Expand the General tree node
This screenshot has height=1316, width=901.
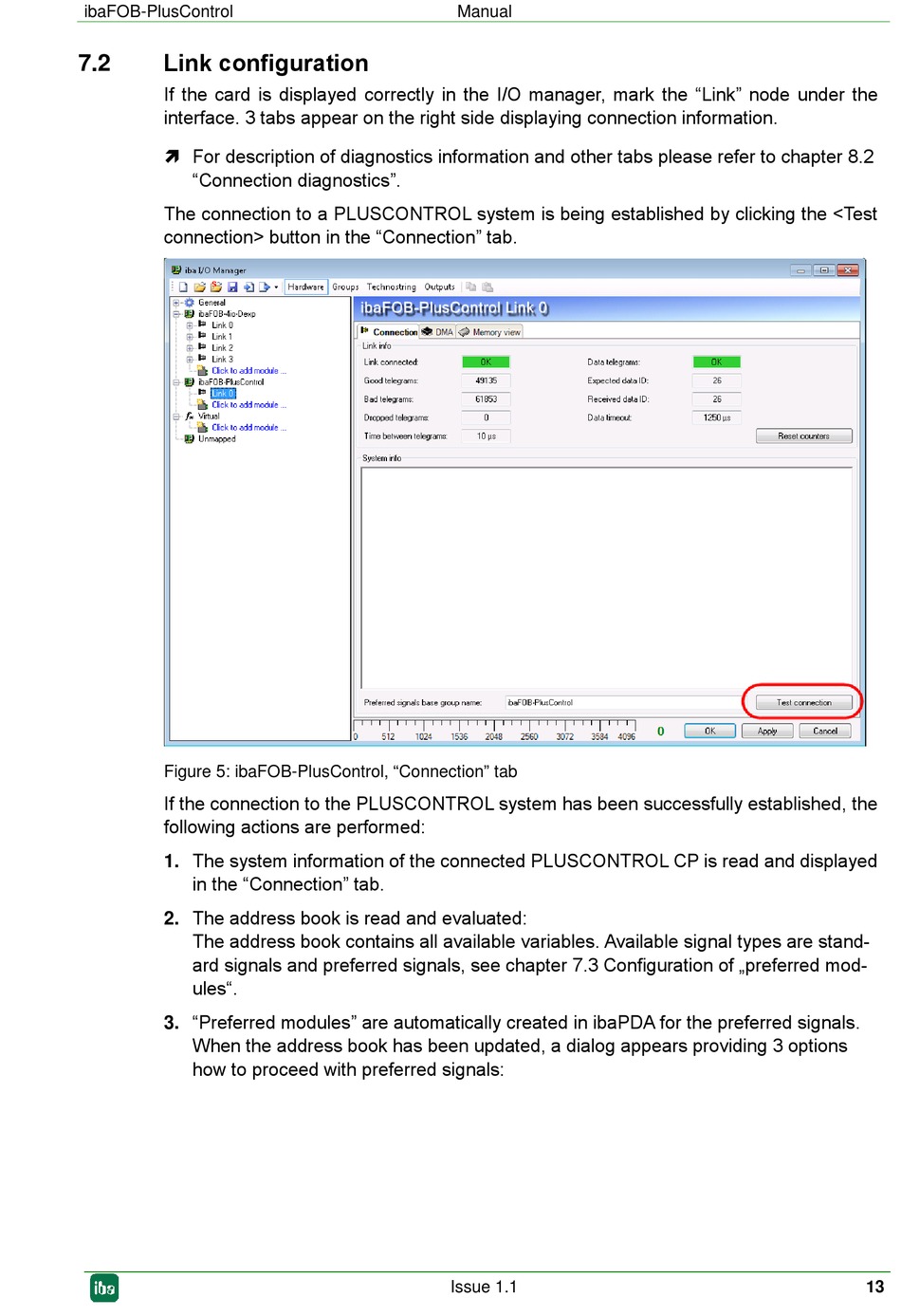(176, 303)
